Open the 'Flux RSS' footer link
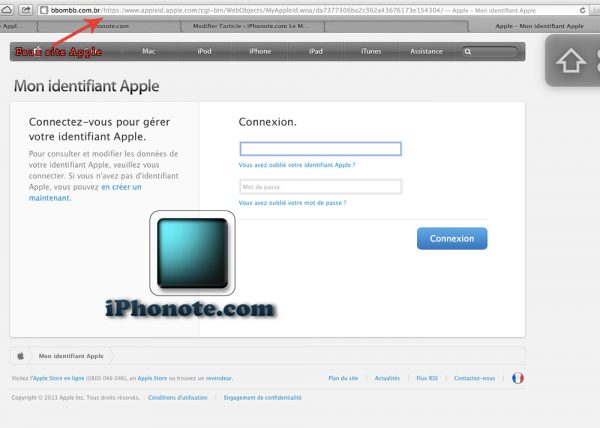600x428 pixels. point(427,378)
